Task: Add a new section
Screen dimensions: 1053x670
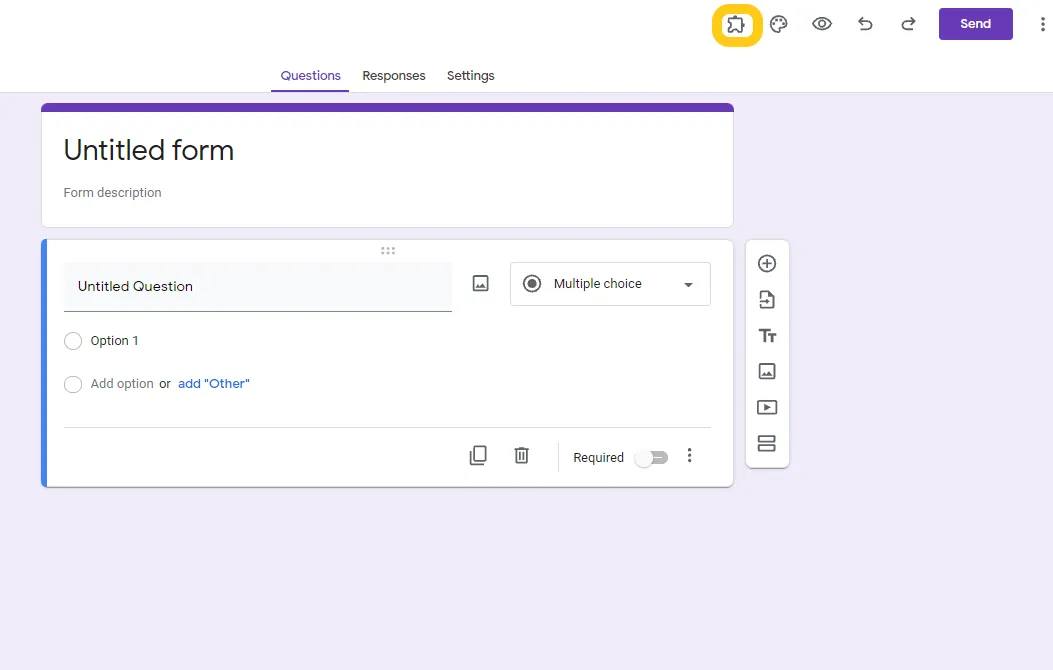Action: coord(767,444)
